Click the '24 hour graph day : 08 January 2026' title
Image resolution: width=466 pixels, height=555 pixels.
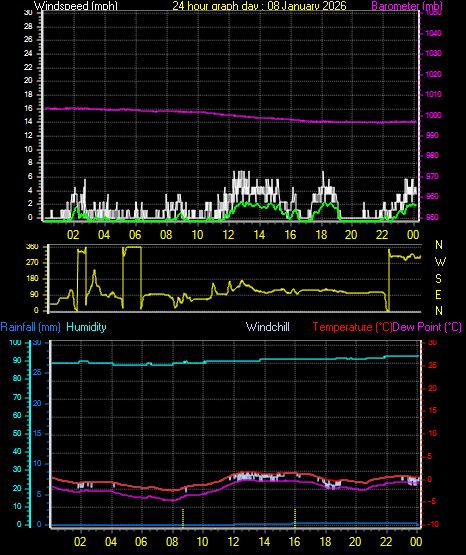tap(259, 5)
